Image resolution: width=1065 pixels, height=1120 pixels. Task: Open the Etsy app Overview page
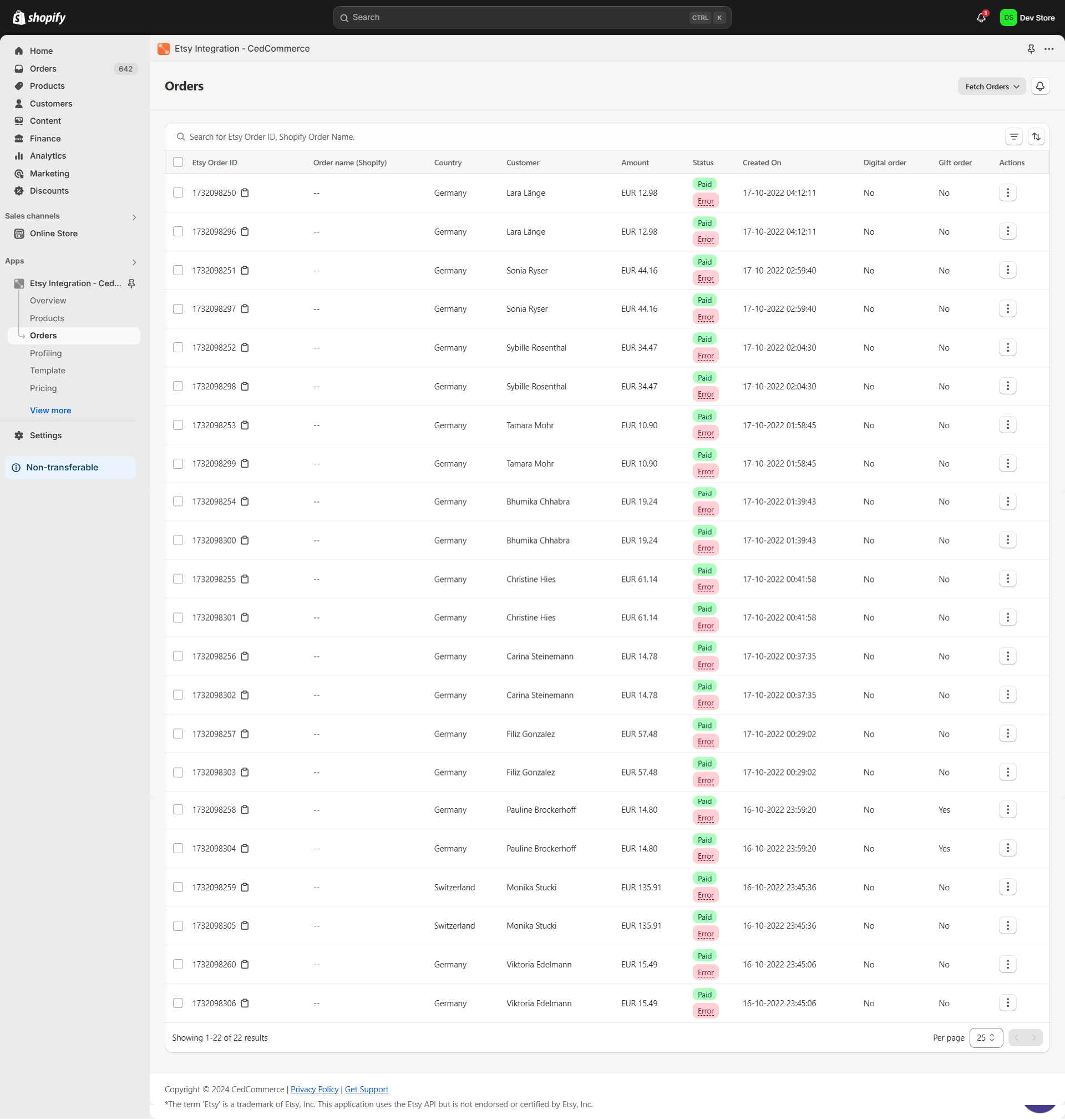click(48, 301)
